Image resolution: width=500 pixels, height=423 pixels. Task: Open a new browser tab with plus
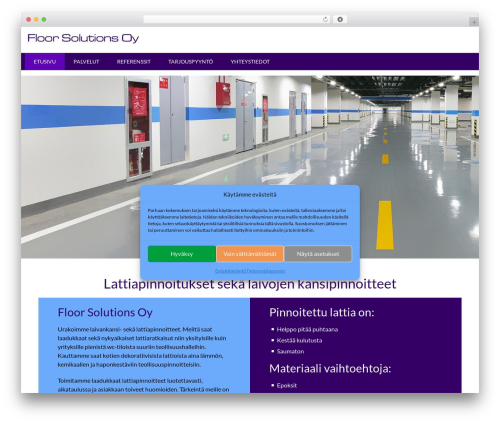(x=474, y=22)
